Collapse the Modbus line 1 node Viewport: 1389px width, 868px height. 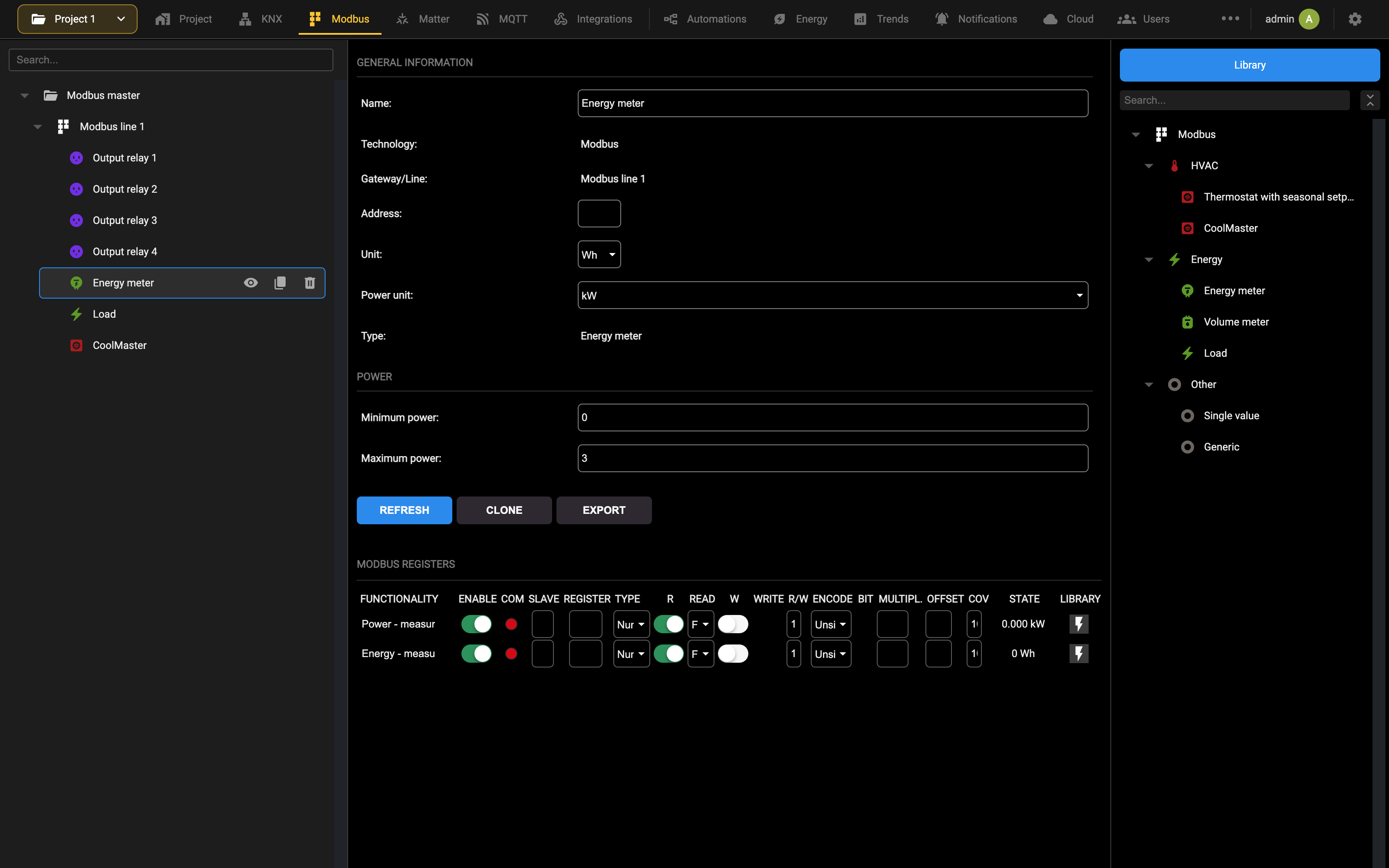(38, 127)
